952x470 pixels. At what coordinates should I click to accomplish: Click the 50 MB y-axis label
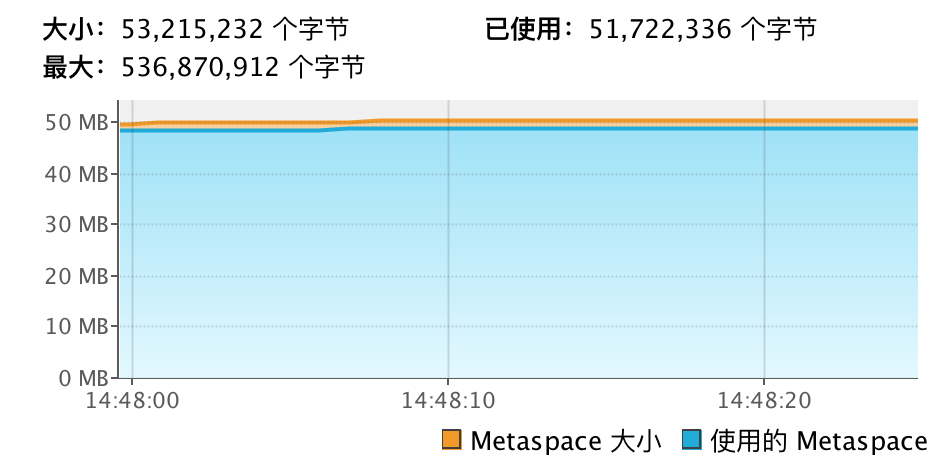(x=78, y=123)
